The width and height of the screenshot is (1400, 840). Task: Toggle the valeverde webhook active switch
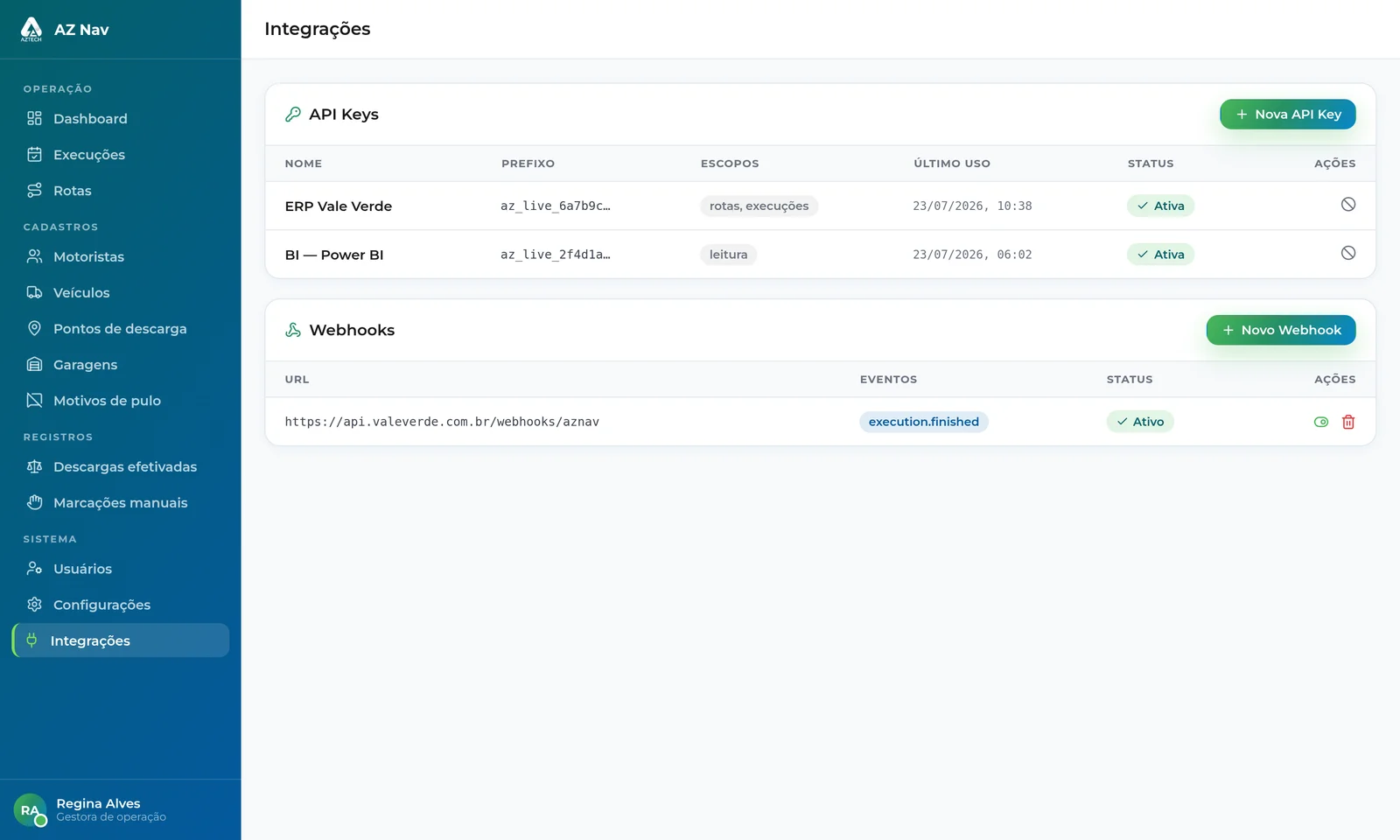pyautogui.click(x=1321, y=422)
